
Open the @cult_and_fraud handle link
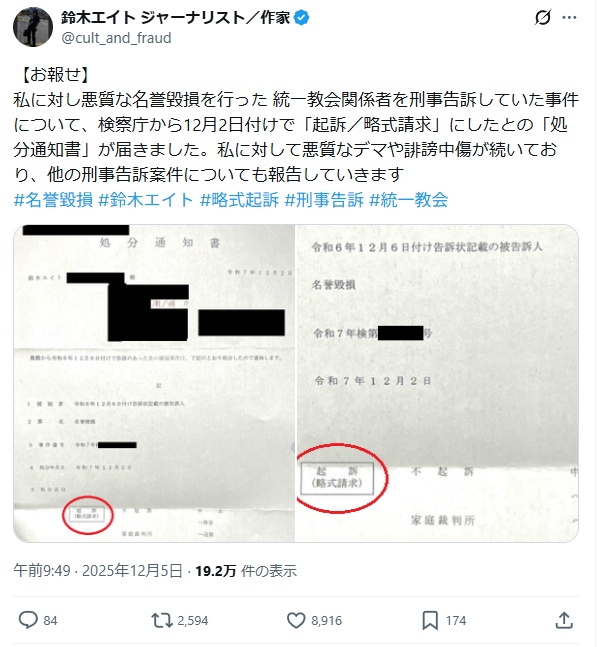tap(116, 38)
